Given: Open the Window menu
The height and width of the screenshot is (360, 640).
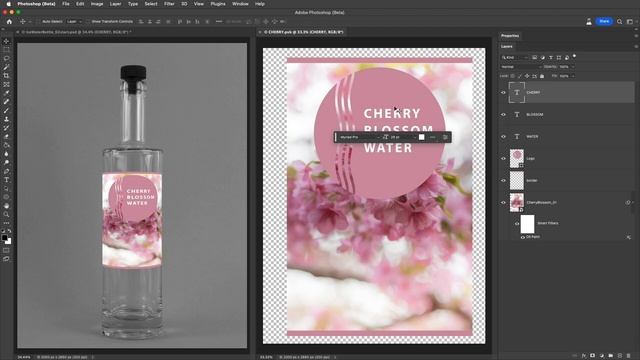Looking at the screenshot, I should [240, 4].
